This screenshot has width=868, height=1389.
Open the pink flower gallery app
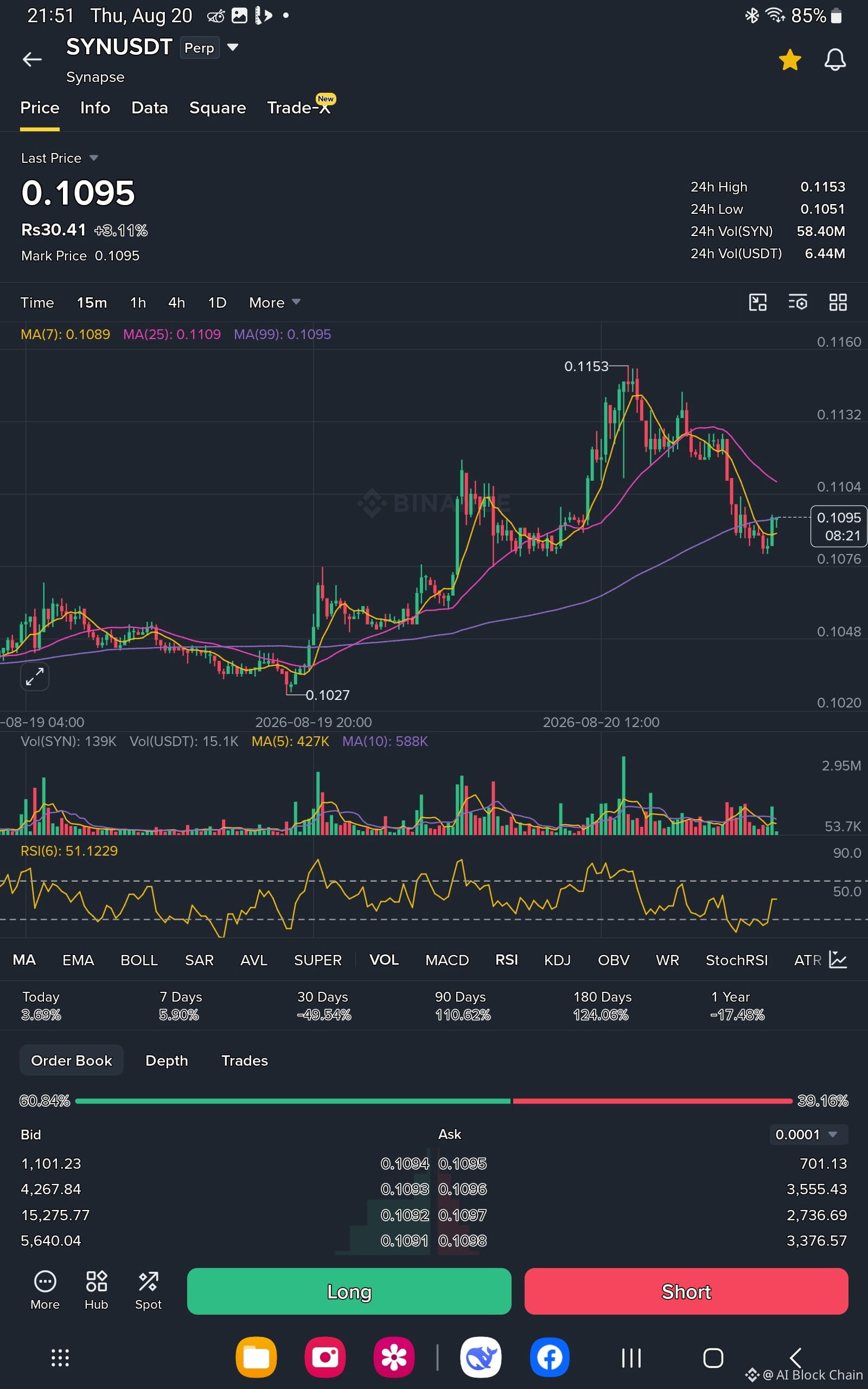coord(394,1358)
